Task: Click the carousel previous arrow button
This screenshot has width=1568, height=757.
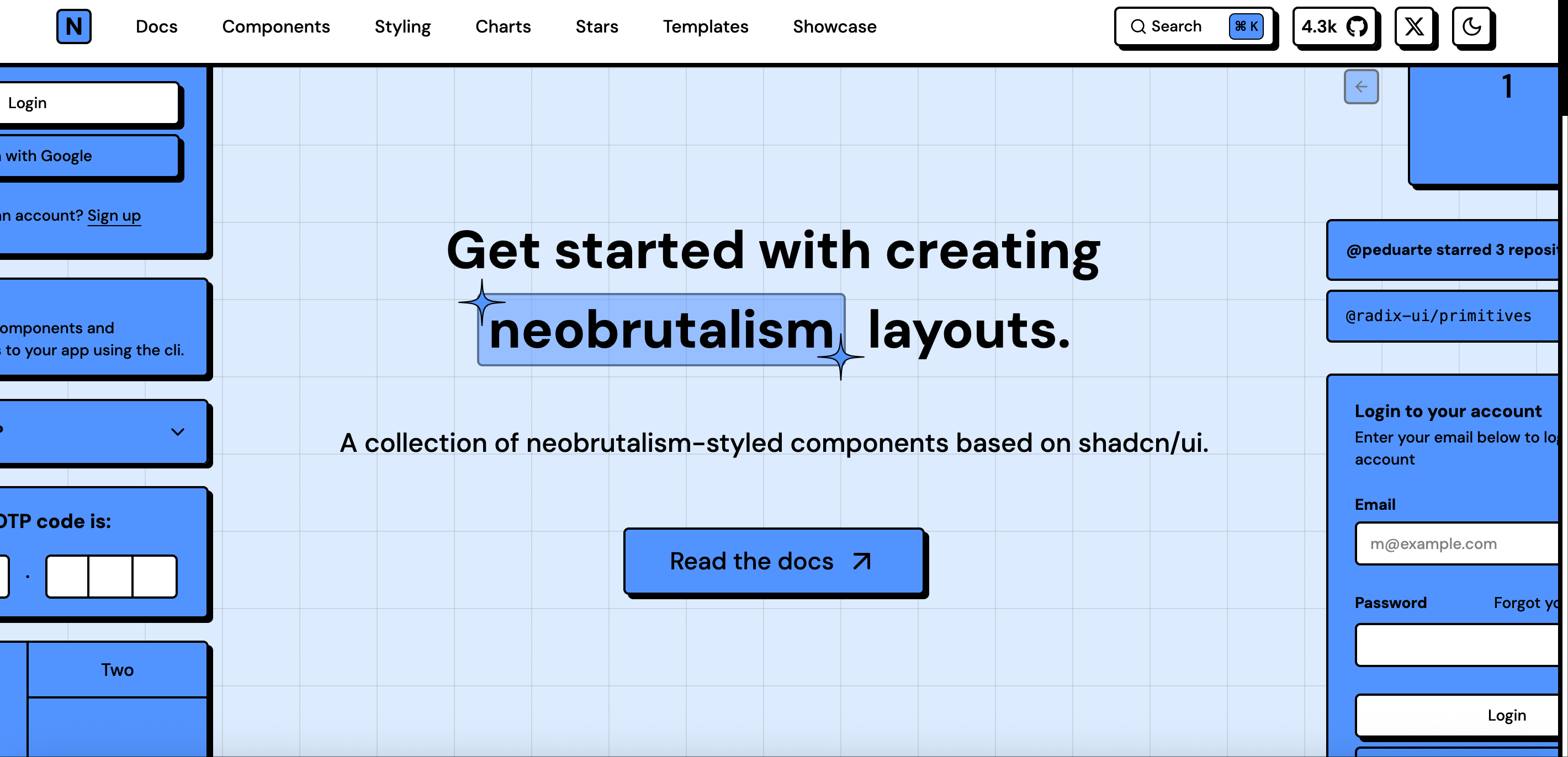Action: [1361, 87]
